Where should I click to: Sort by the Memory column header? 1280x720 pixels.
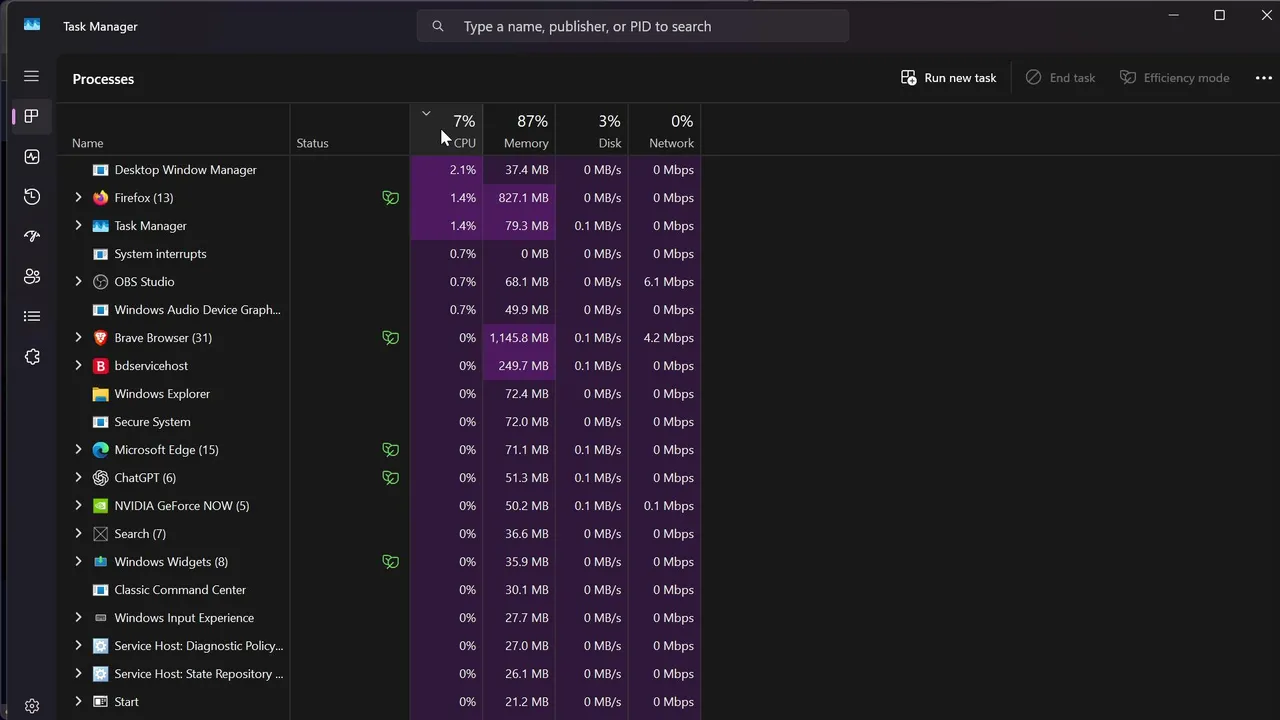[519, 129]
